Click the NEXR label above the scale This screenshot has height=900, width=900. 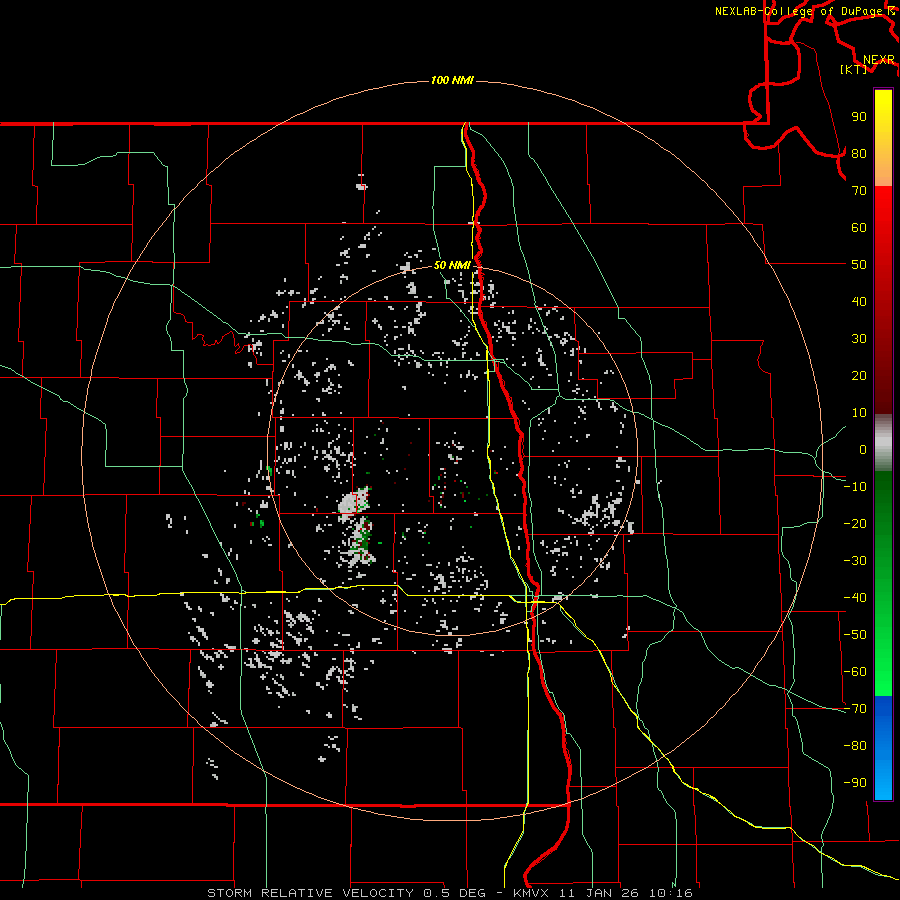[x=879, y=60]
